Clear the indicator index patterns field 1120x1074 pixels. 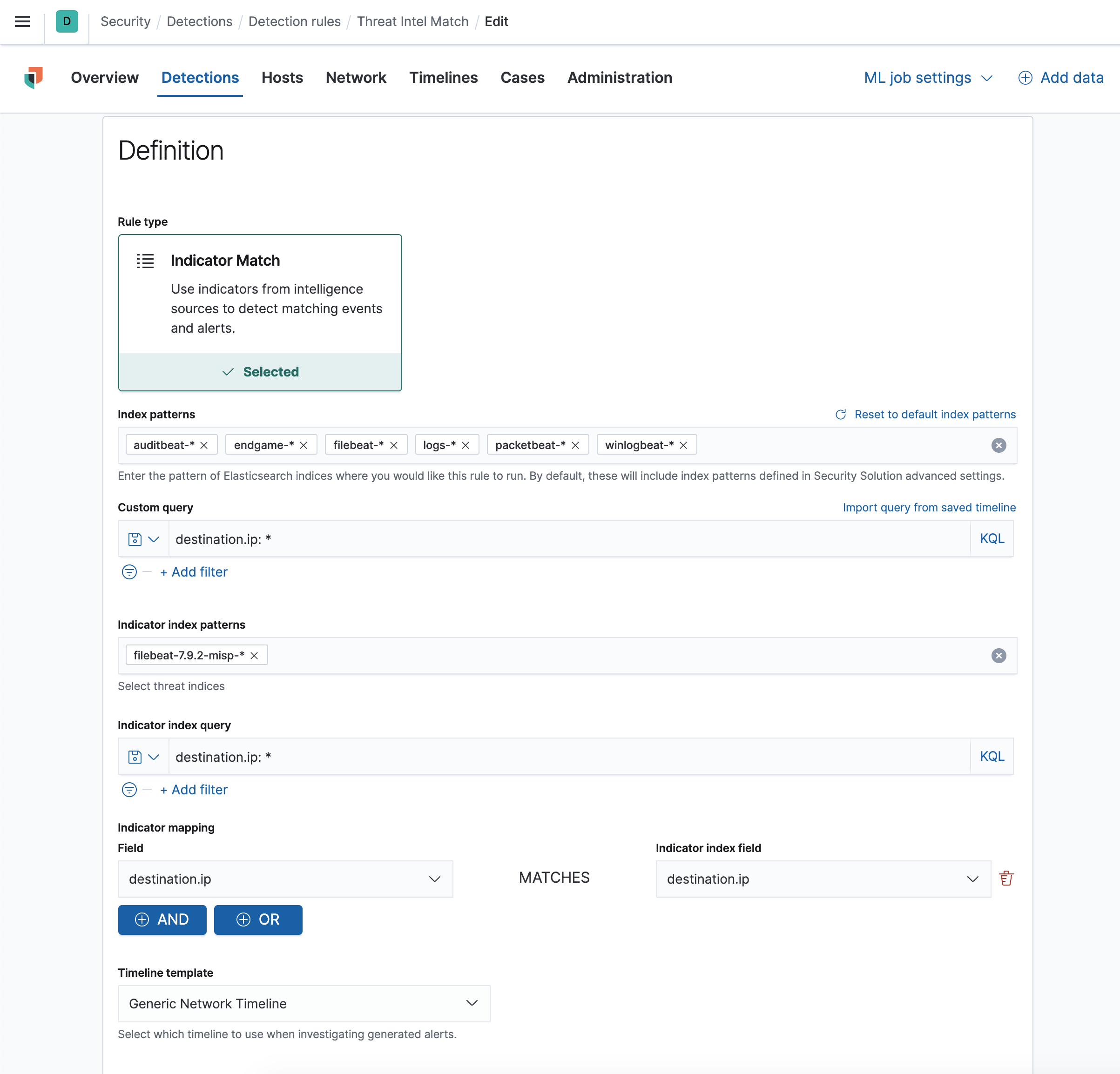pyautogui.click(x=999, y=655)
